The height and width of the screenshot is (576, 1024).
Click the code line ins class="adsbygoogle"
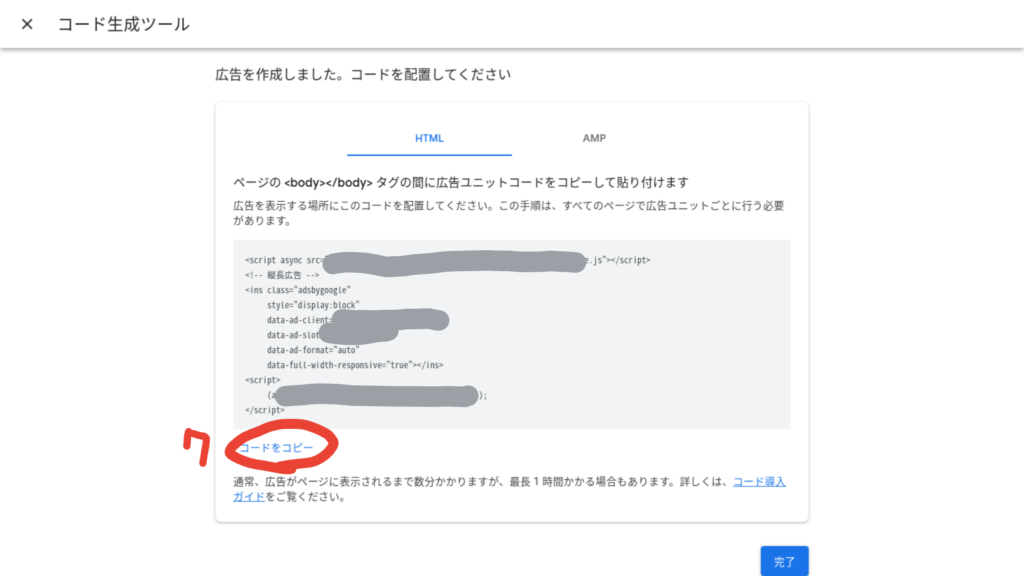pos(298,290)
